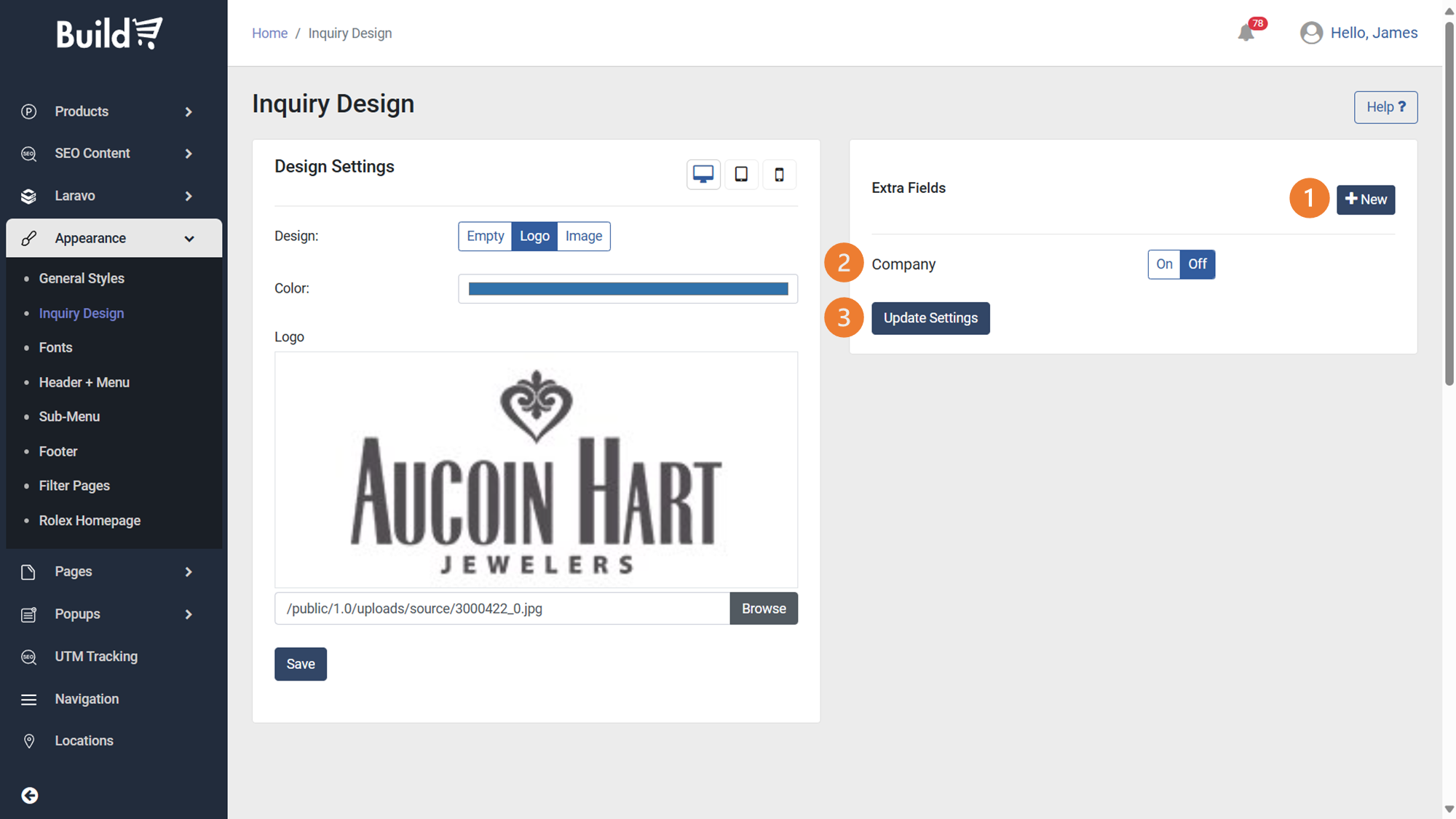Expand the Popups chevron

click(189, 614)
